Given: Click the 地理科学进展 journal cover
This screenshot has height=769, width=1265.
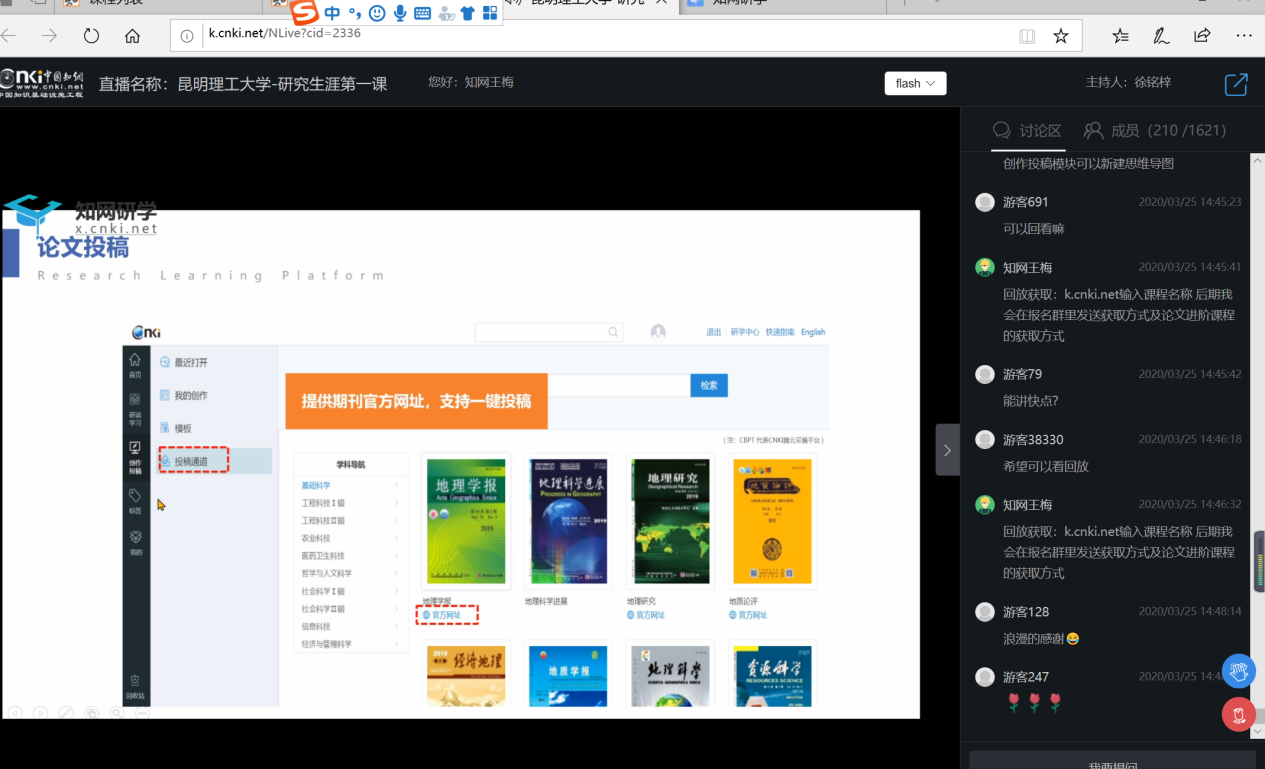Looking at the screenshot, I should click(568, 521).
